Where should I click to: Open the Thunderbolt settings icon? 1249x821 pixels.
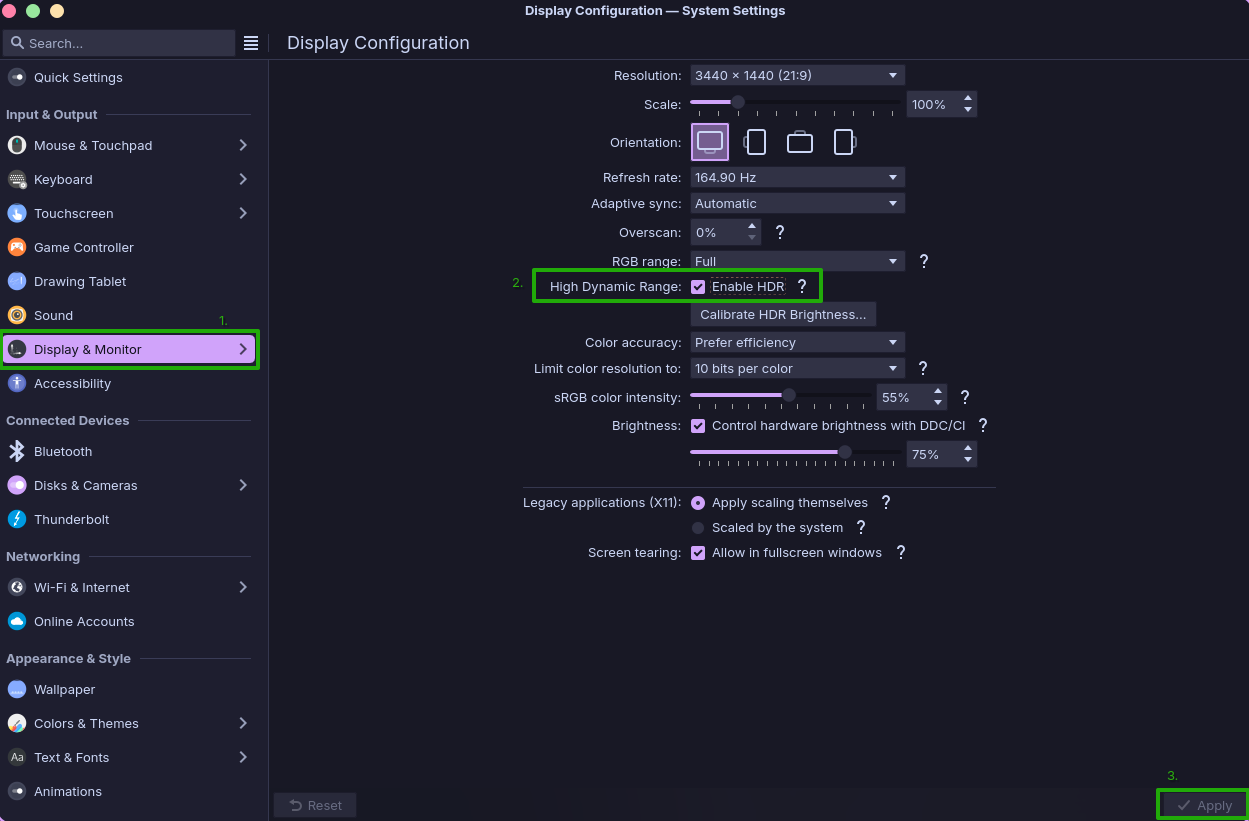(17, 519)
